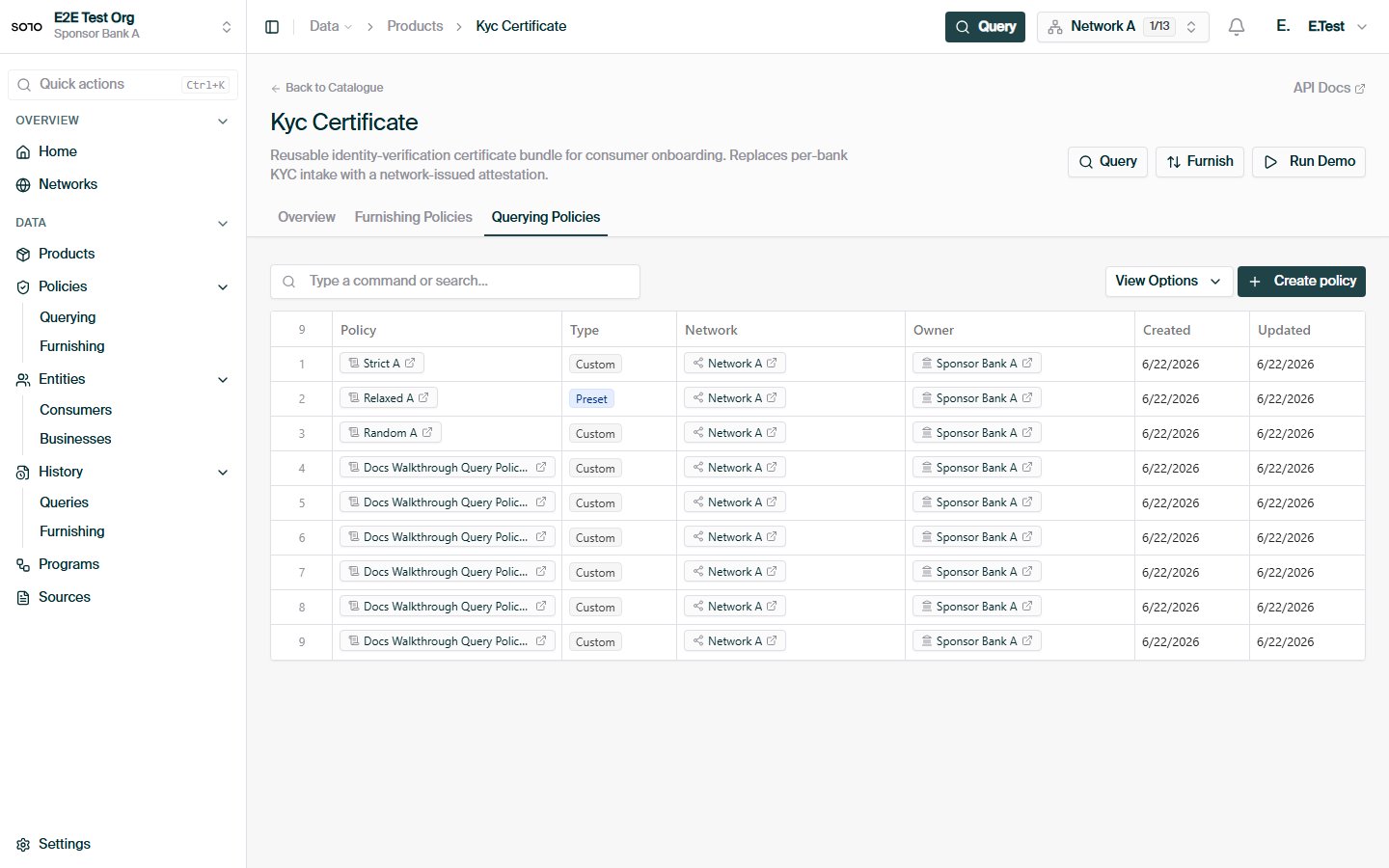Click the dark Query button in top bar
The image size is (1389, 868).
[x=985, y=27]
